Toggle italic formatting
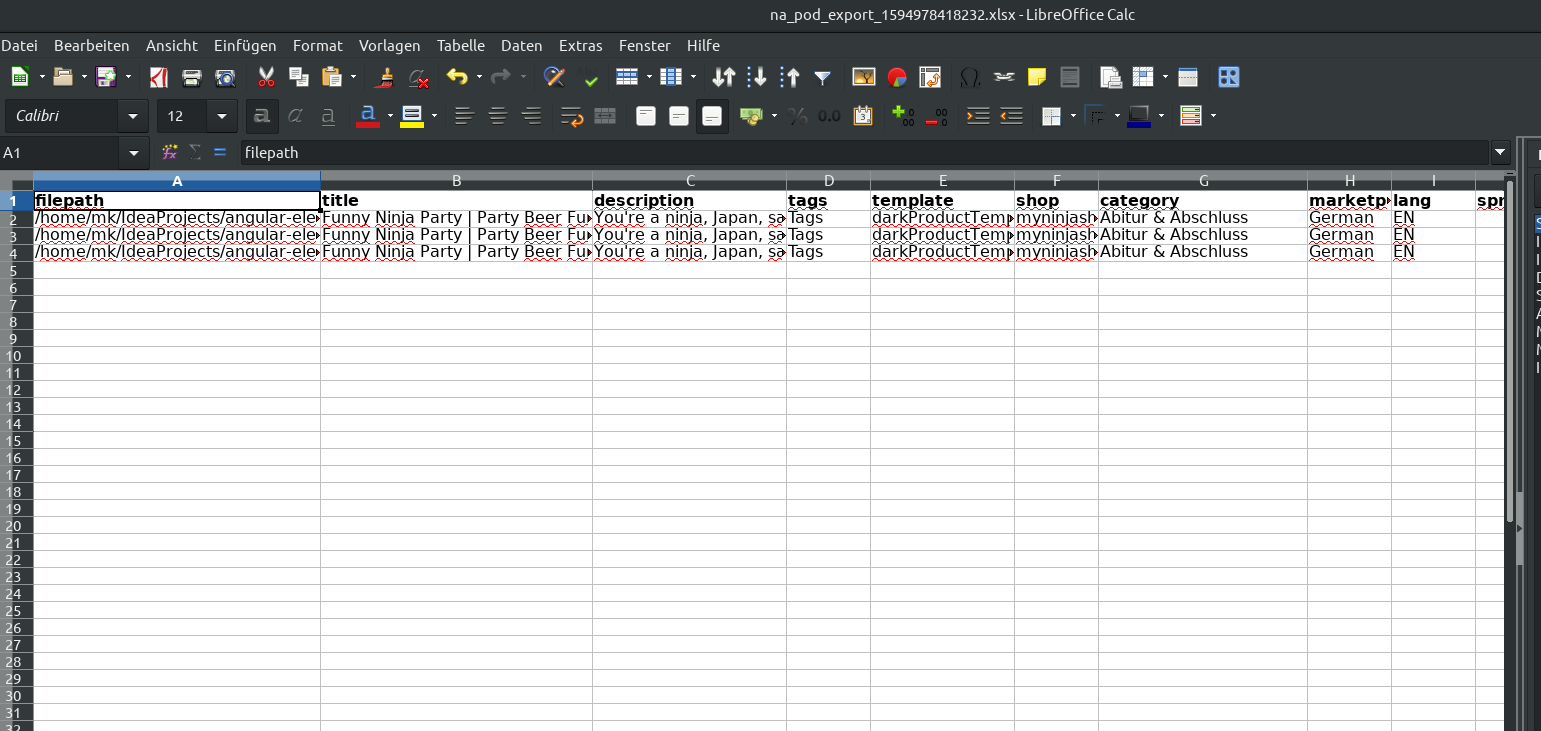Image resolution: width=1541 pixels, height=731 pixels. coord(295,116)
